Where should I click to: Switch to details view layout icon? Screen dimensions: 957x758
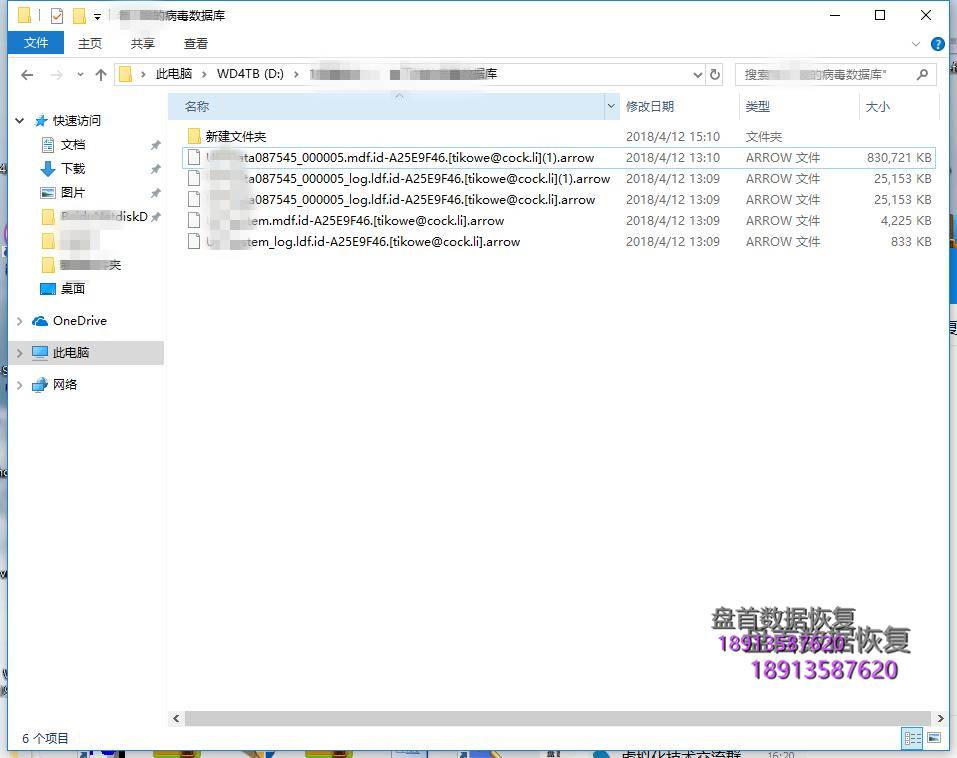click(912, 738)
